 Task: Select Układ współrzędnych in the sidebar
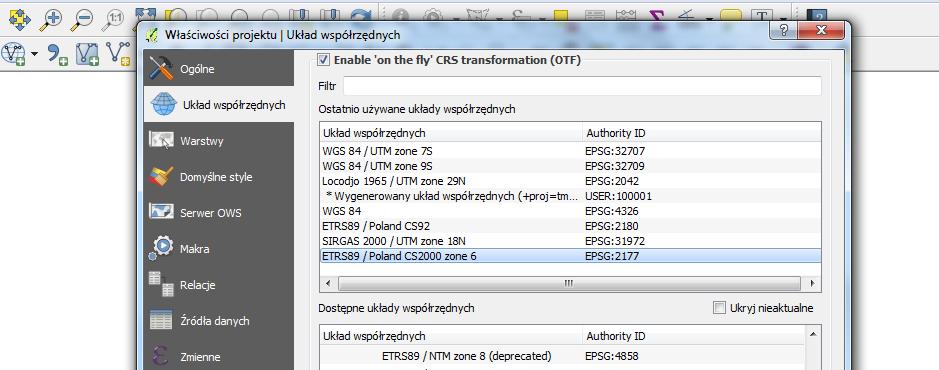(x=219, y=105)
